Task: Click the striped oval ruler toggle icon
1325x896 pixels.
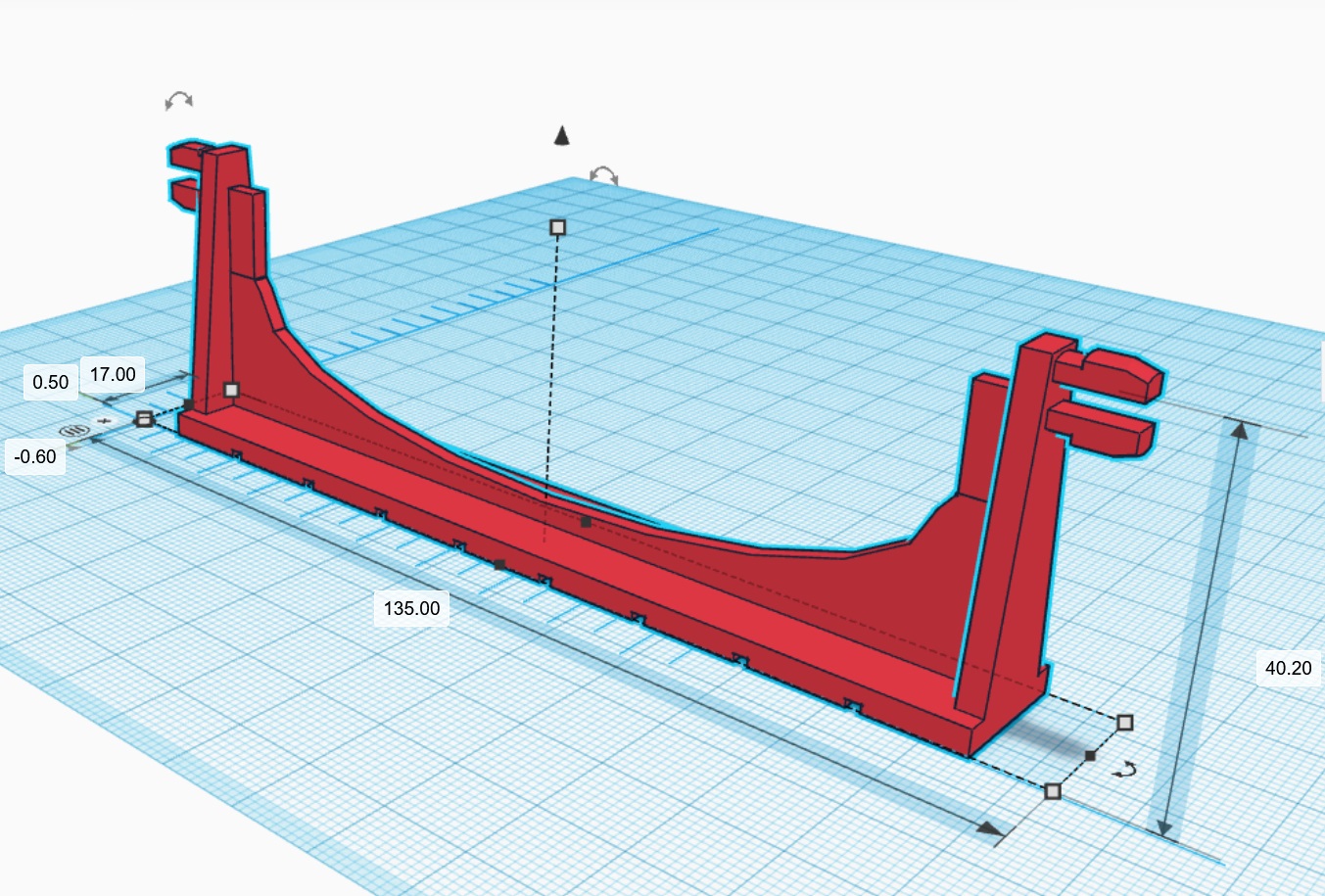Action: (x=74, y=430)
